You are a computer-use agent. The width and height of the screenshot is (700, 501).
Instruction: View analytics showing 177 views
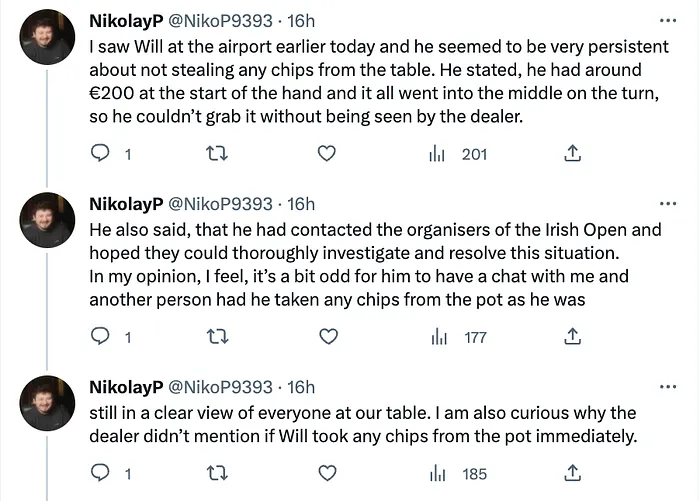(458, 337)
